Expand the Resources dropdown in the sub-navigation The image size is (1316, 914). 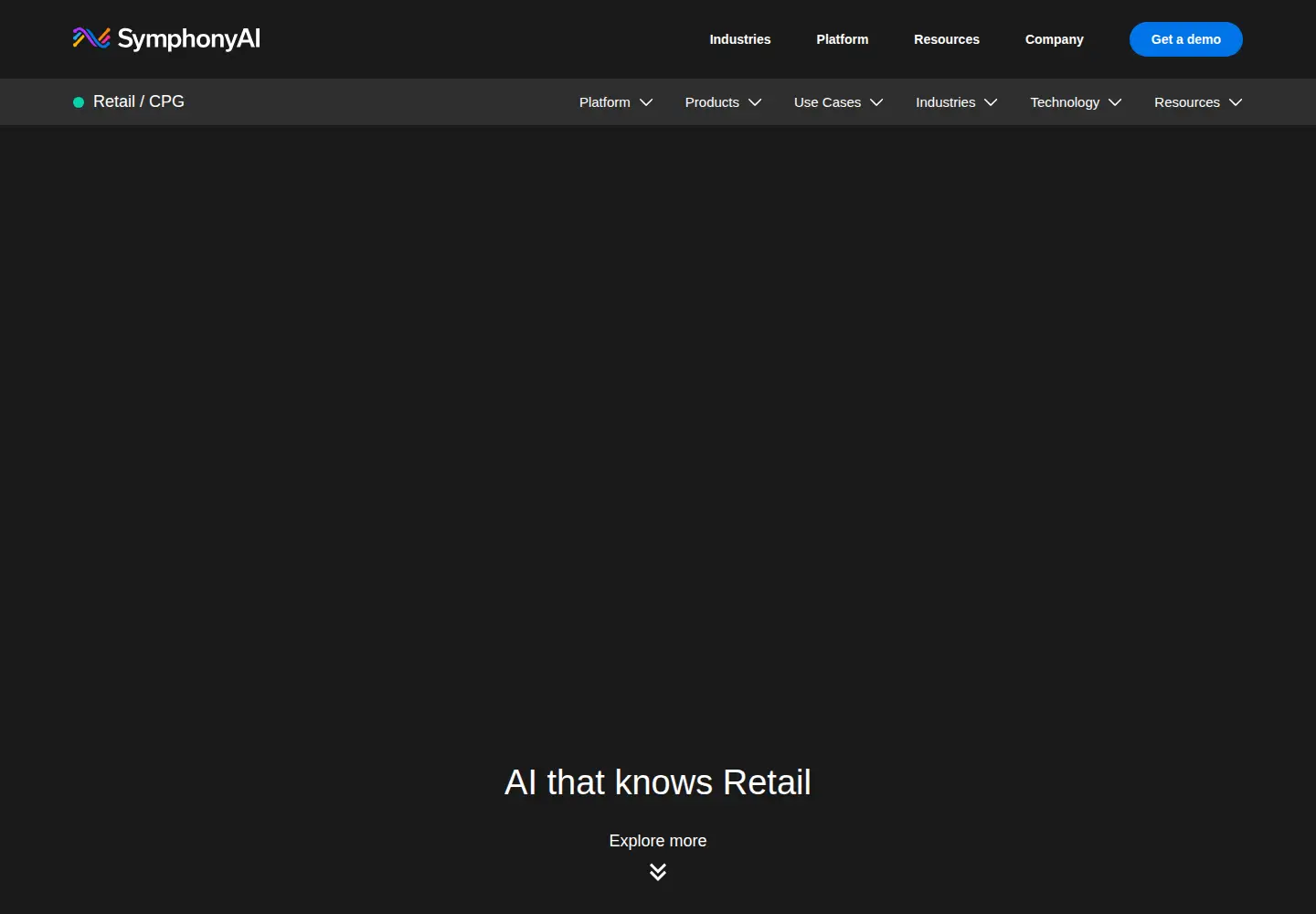(x=1198, y=102)
